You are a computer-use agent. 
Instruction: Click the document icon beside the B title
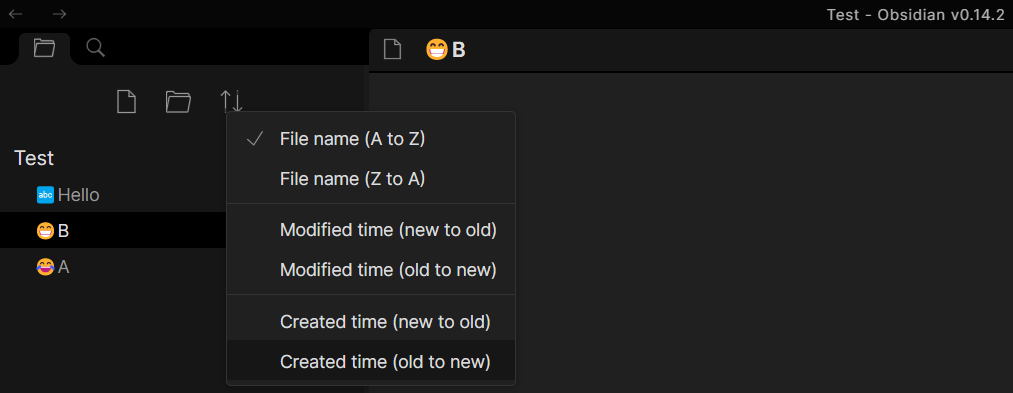pos(392,49)
